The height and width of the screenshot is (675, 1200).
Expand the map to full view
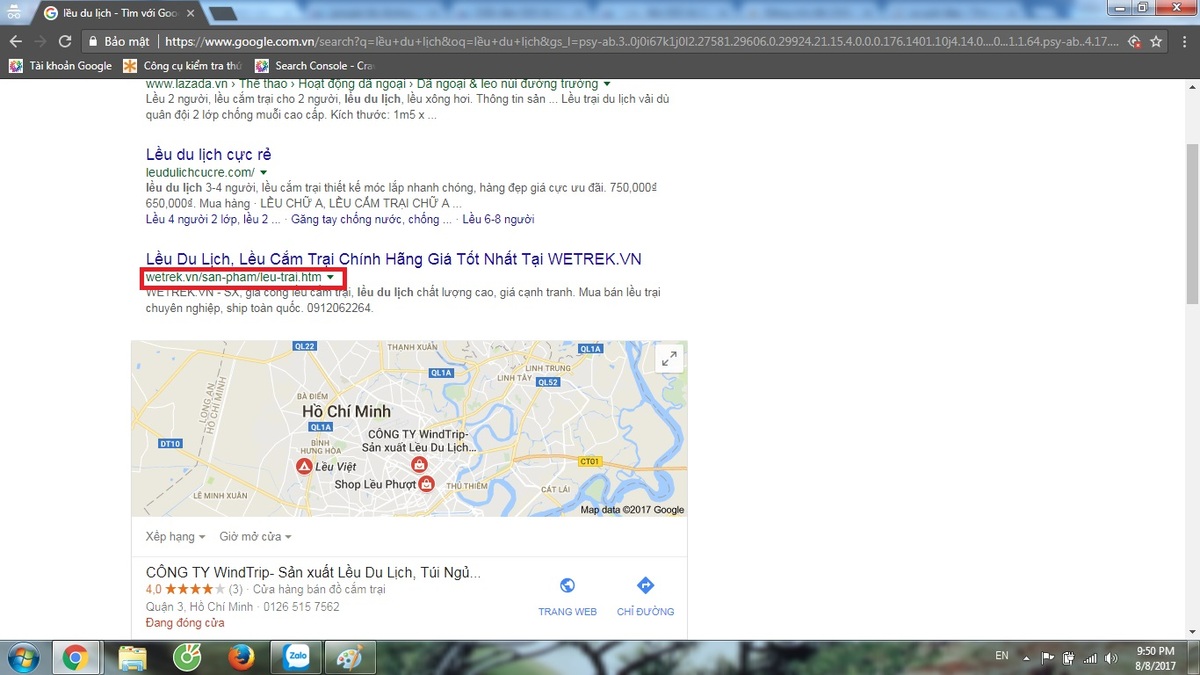(669, 359)
